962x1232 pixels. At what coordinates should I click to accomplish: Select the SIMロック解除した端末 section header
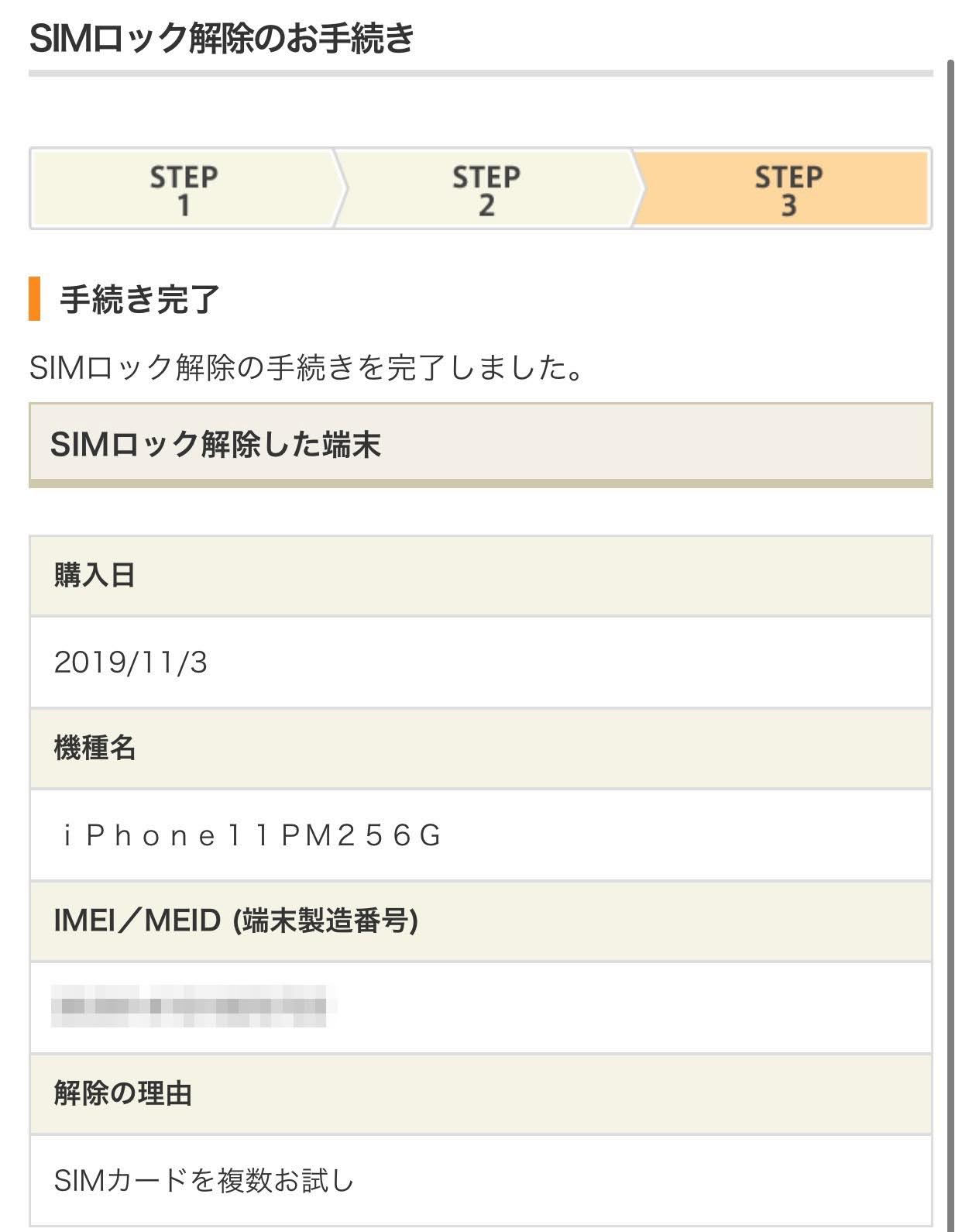pyautogui.click(x=215, y=445)
